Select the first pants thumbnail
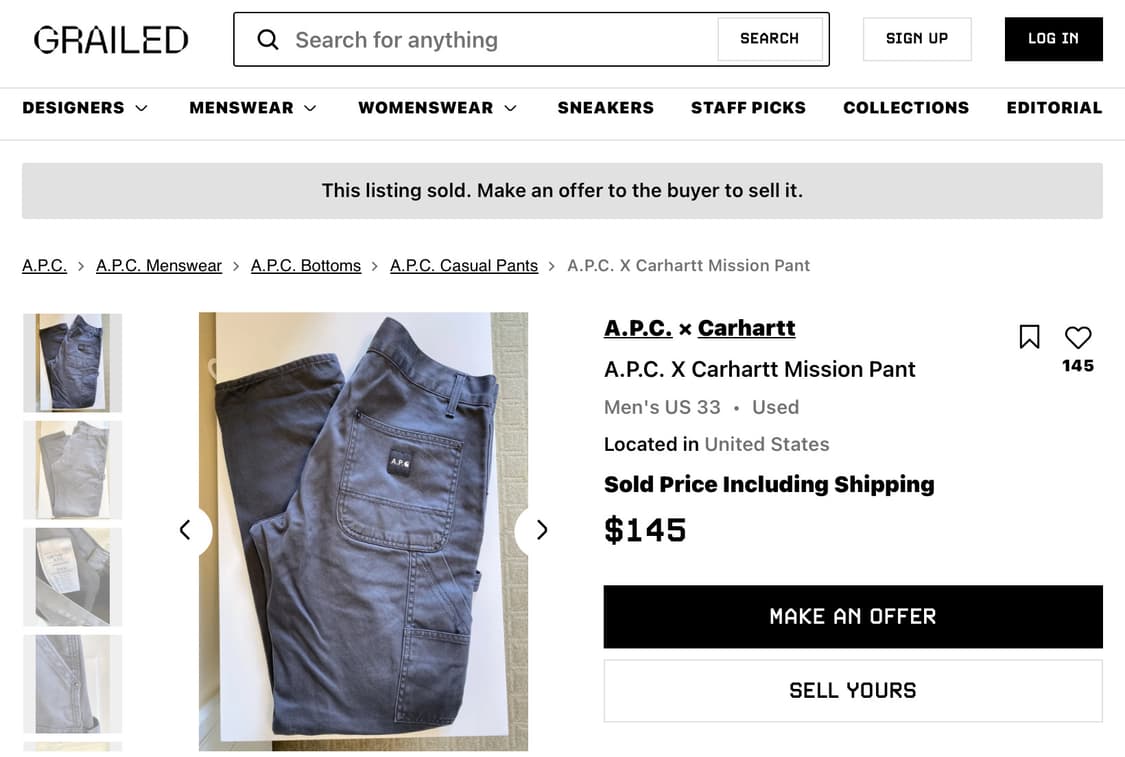Viewport: 1125px width, 757px height. pyautogui.click(x=73, y=363)
